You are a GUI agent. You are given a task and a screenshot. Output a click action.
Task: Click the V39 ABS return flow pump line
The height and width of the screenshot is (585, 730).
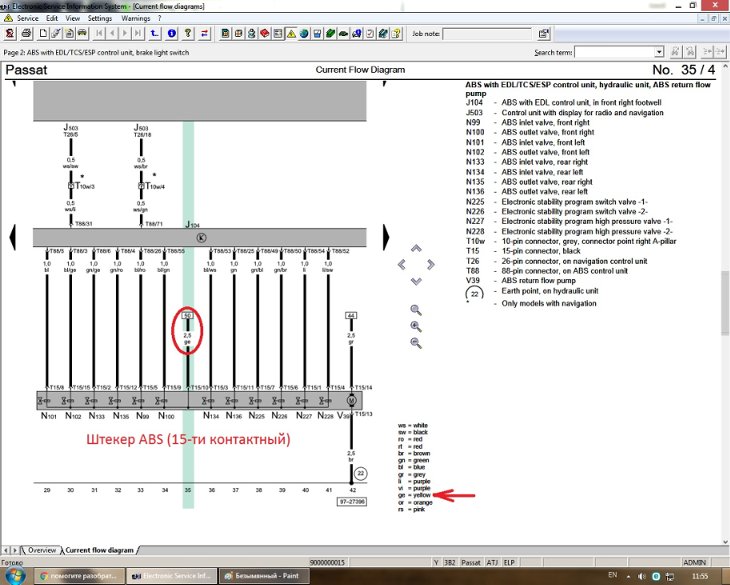tap(520, 281)
